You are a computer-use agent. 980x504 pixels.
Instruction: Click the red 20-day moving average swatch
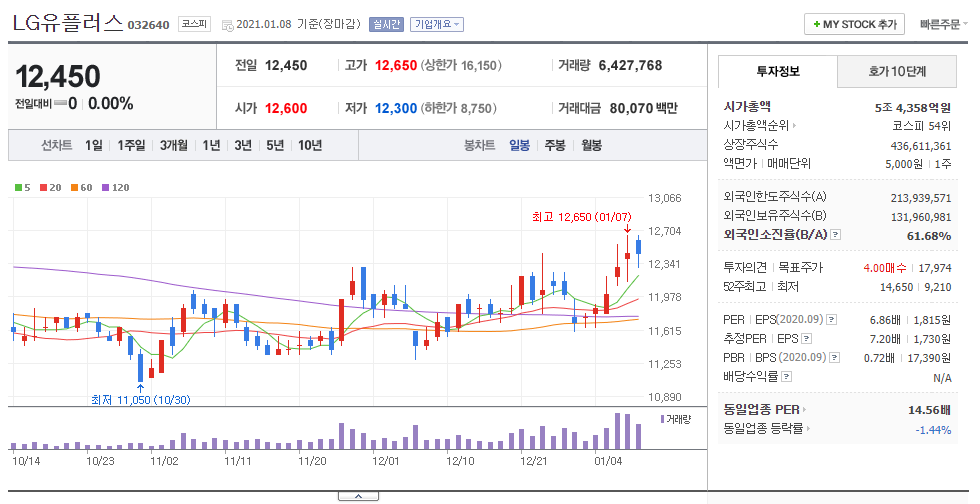tap(44, 188)
